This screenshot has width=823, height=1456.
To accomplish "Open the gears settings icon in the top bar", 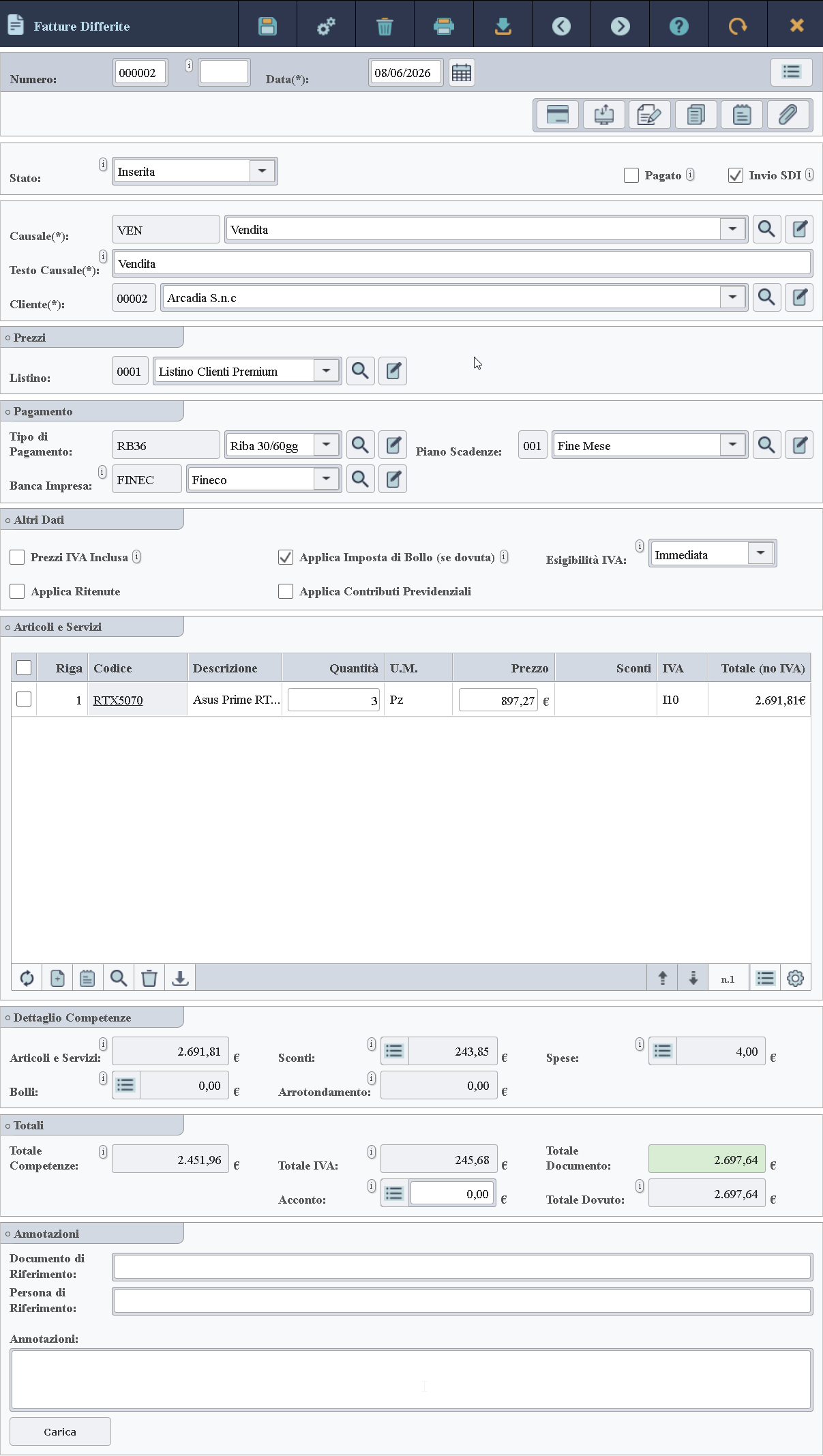I will click(326, 26).
